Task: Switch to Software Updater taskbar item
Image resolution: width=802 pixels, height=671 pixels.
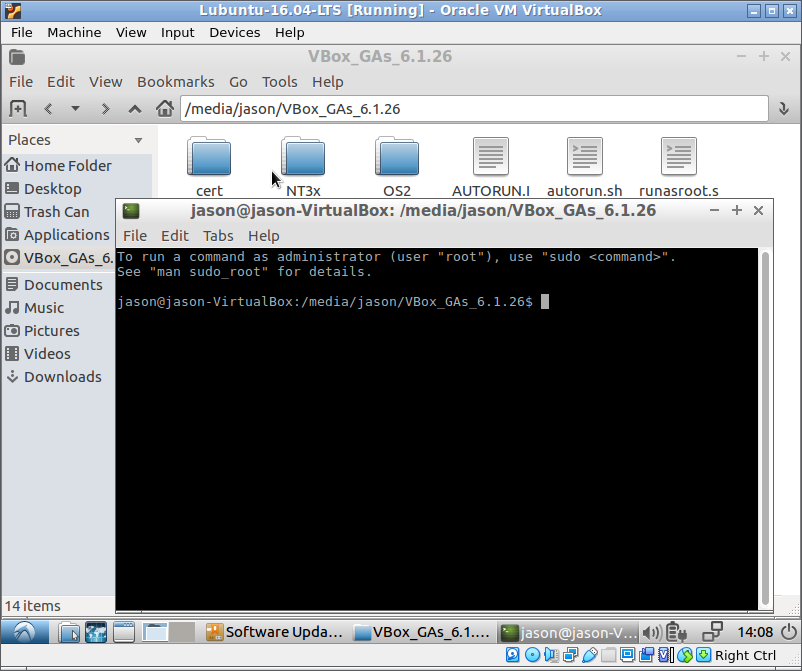Action: (x=274, y=633)
